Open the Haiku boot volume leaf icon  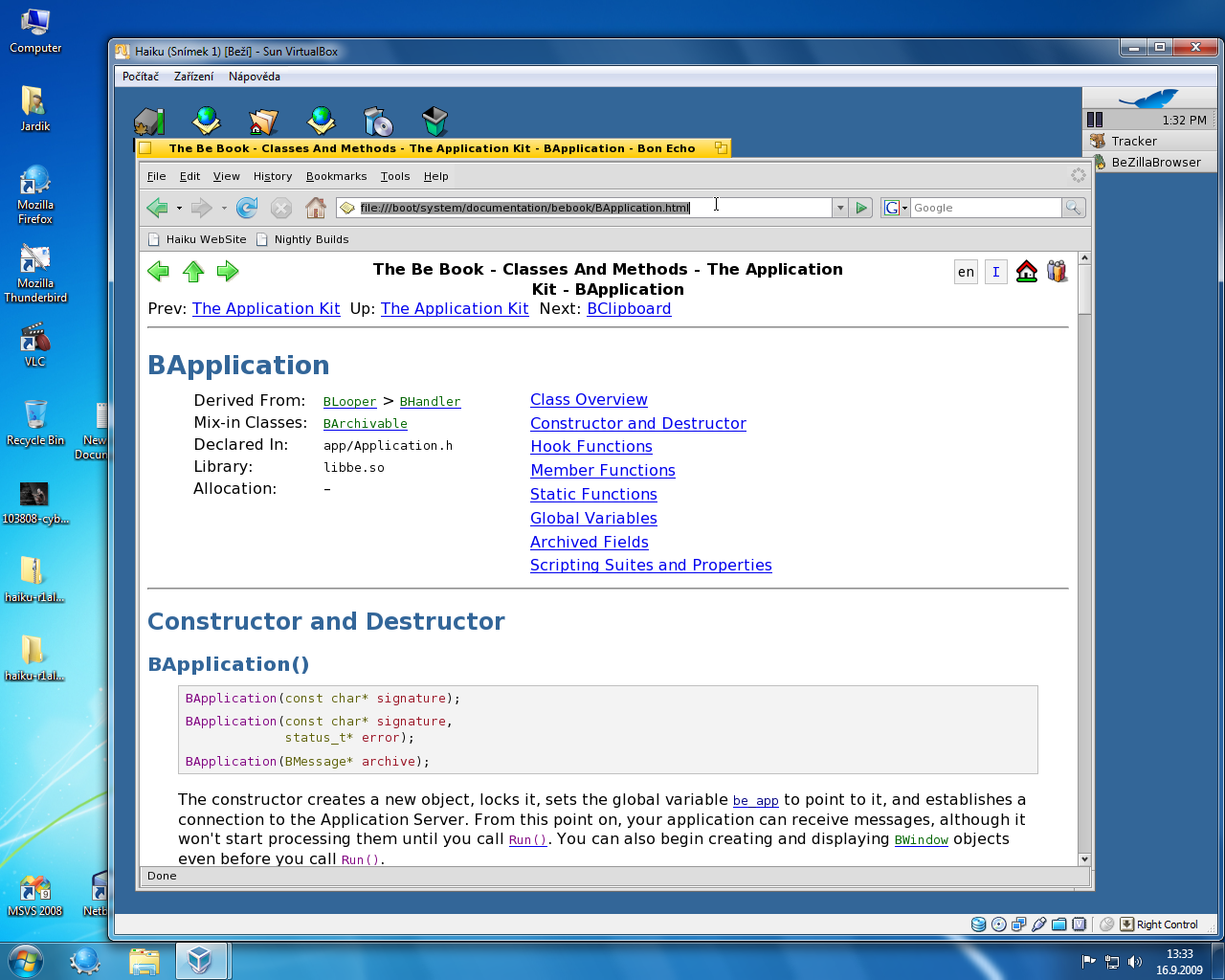tap(149, 122)
